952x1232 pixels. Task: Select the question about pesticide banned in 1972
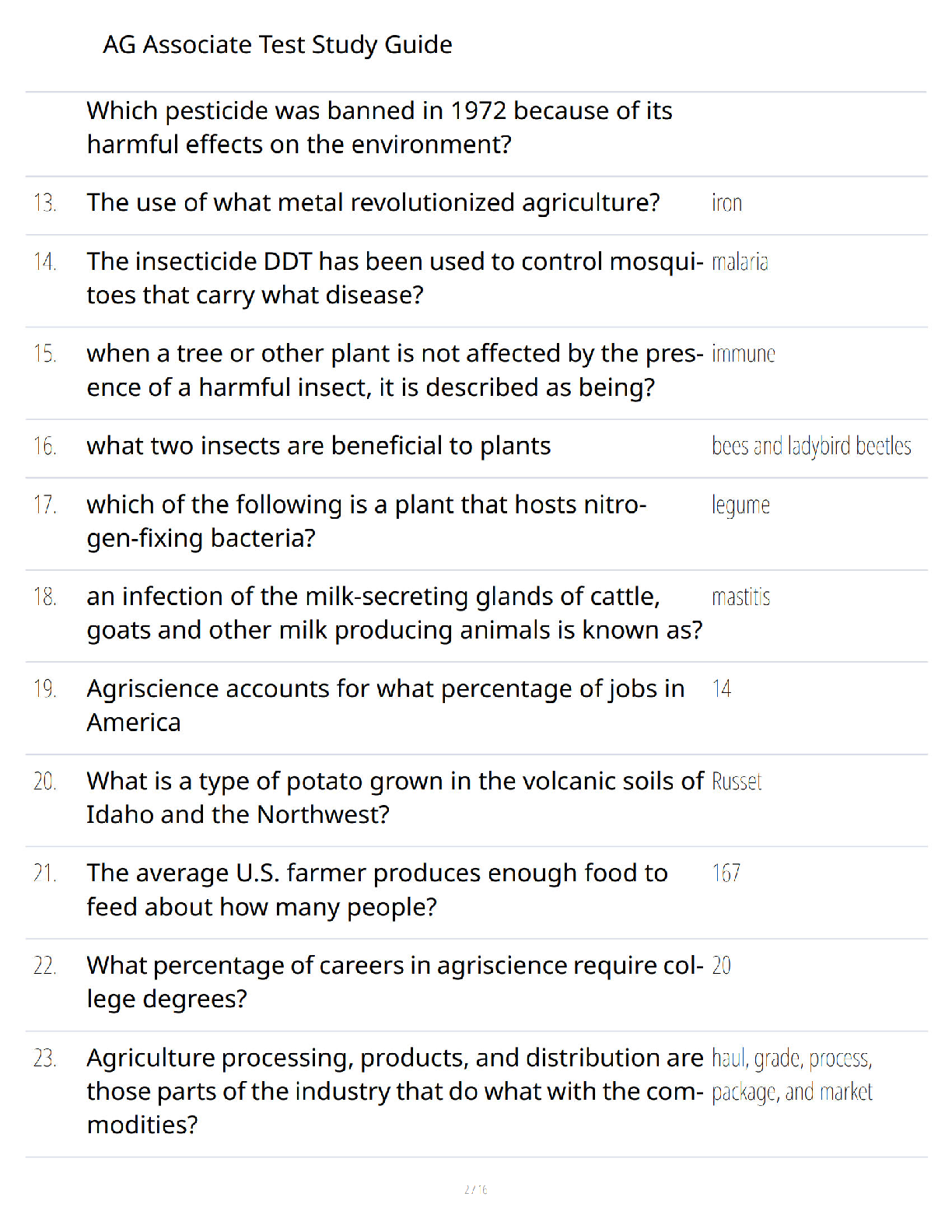coord(380,128)
